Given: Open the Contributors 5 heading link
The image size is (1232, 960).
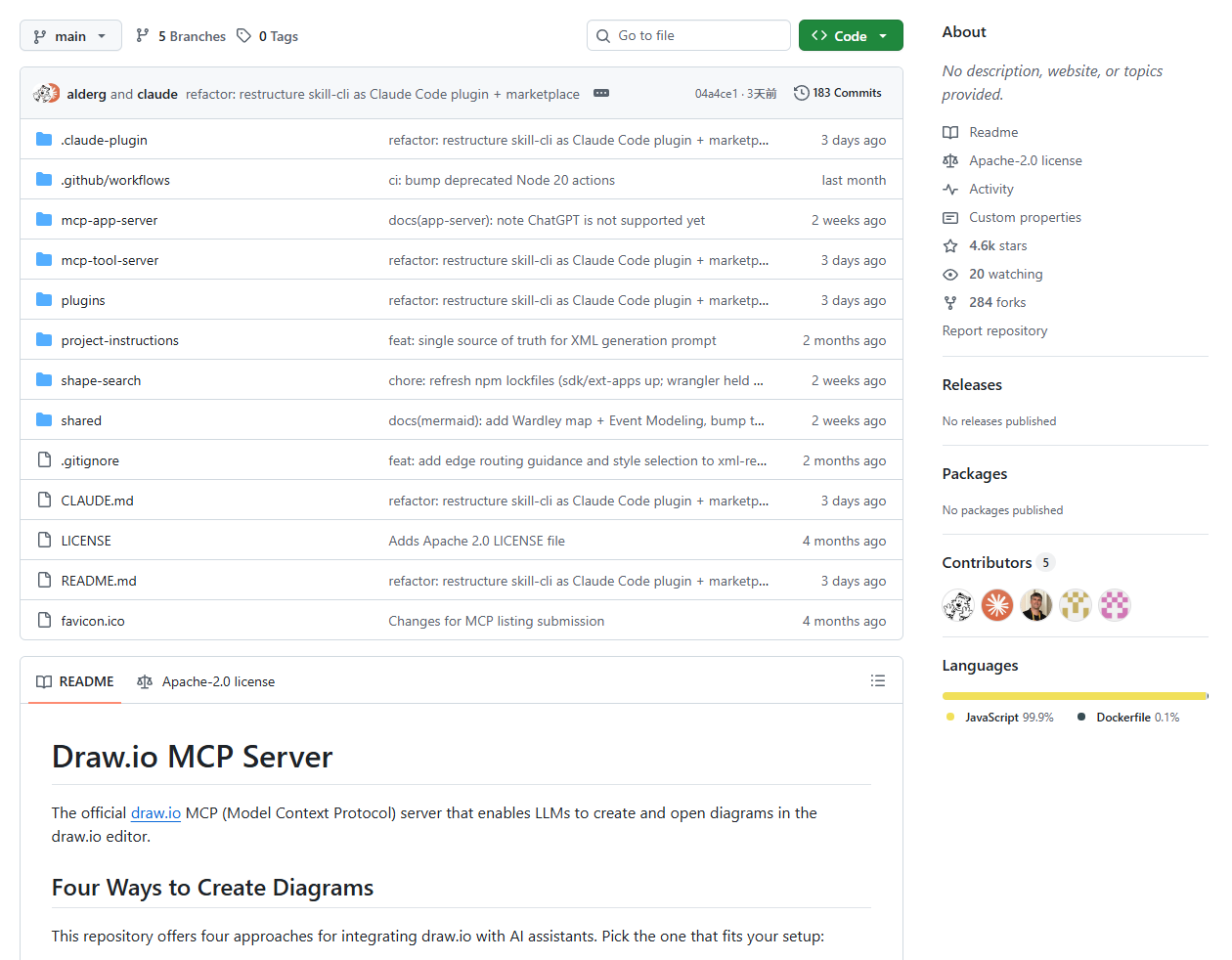Looking at the screenshot, I should click(998, 562).
